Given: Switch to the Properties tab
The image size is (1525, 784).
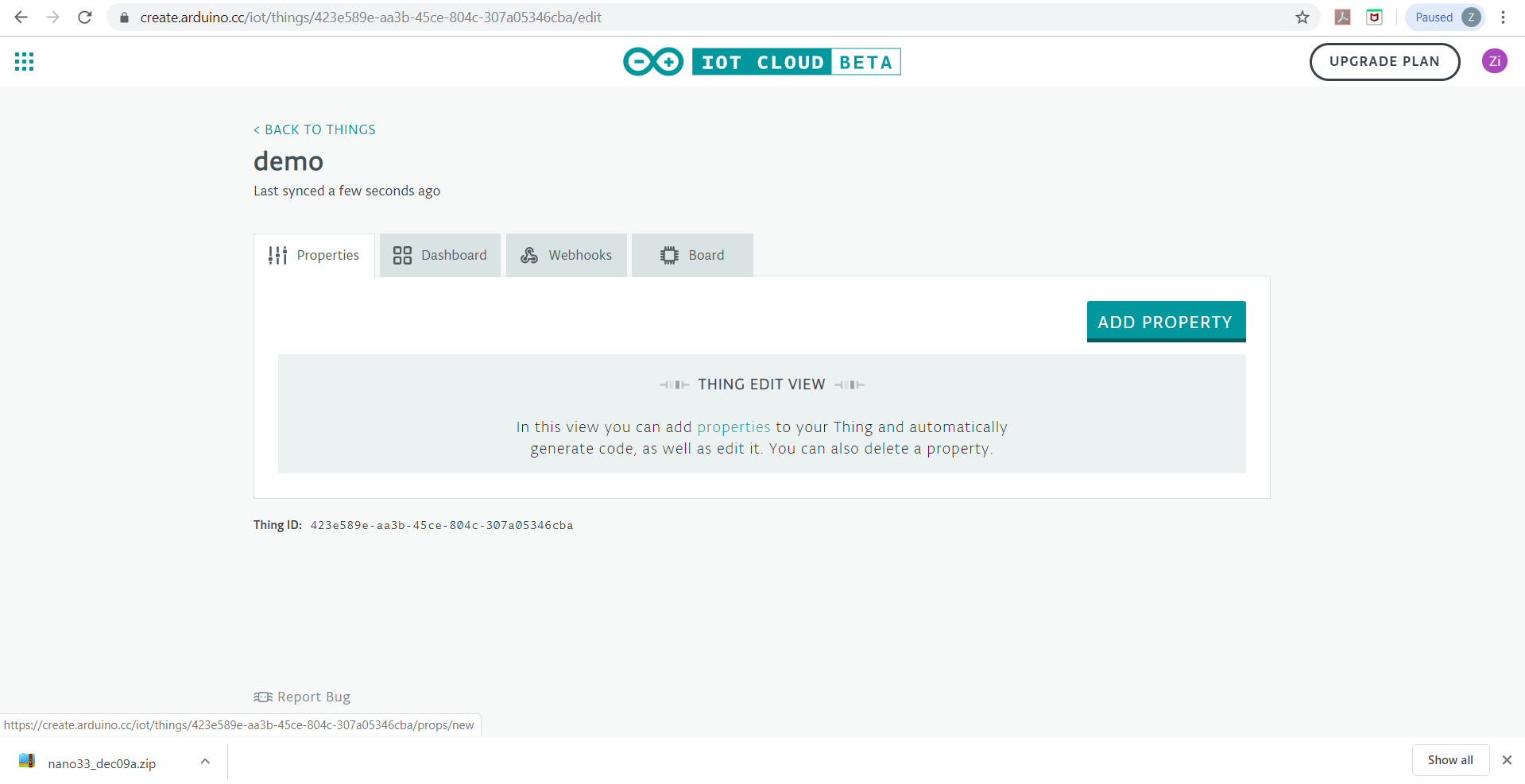Looking at the screenshot, I should tap(314, 255).
